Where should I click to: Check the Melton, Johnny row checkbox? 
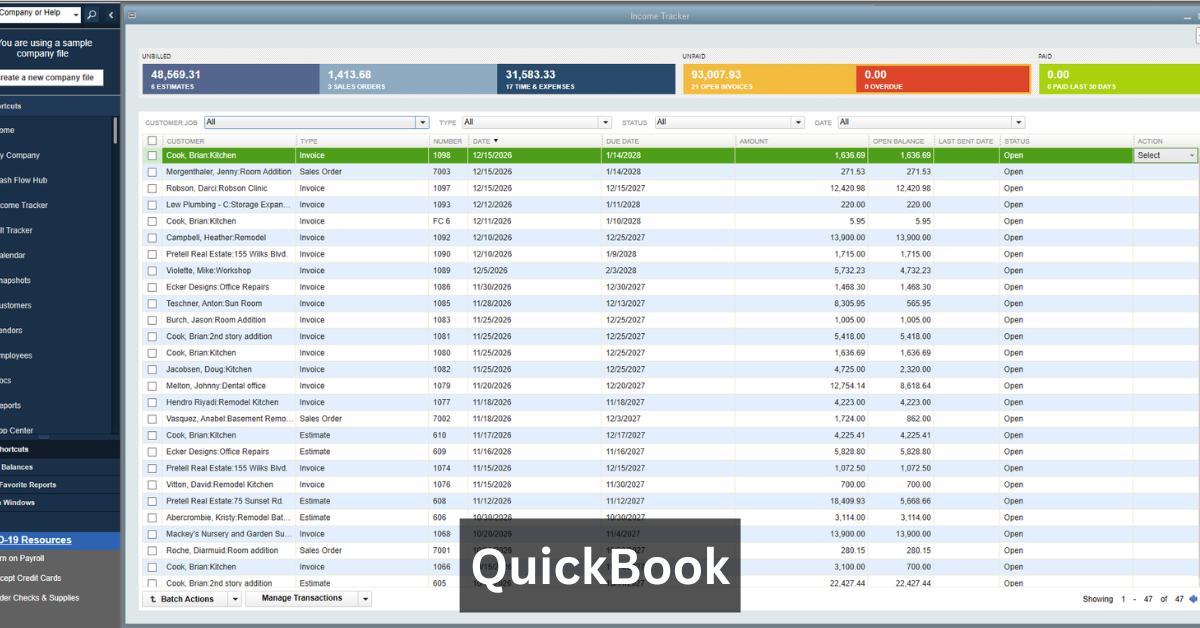point(152,386)
